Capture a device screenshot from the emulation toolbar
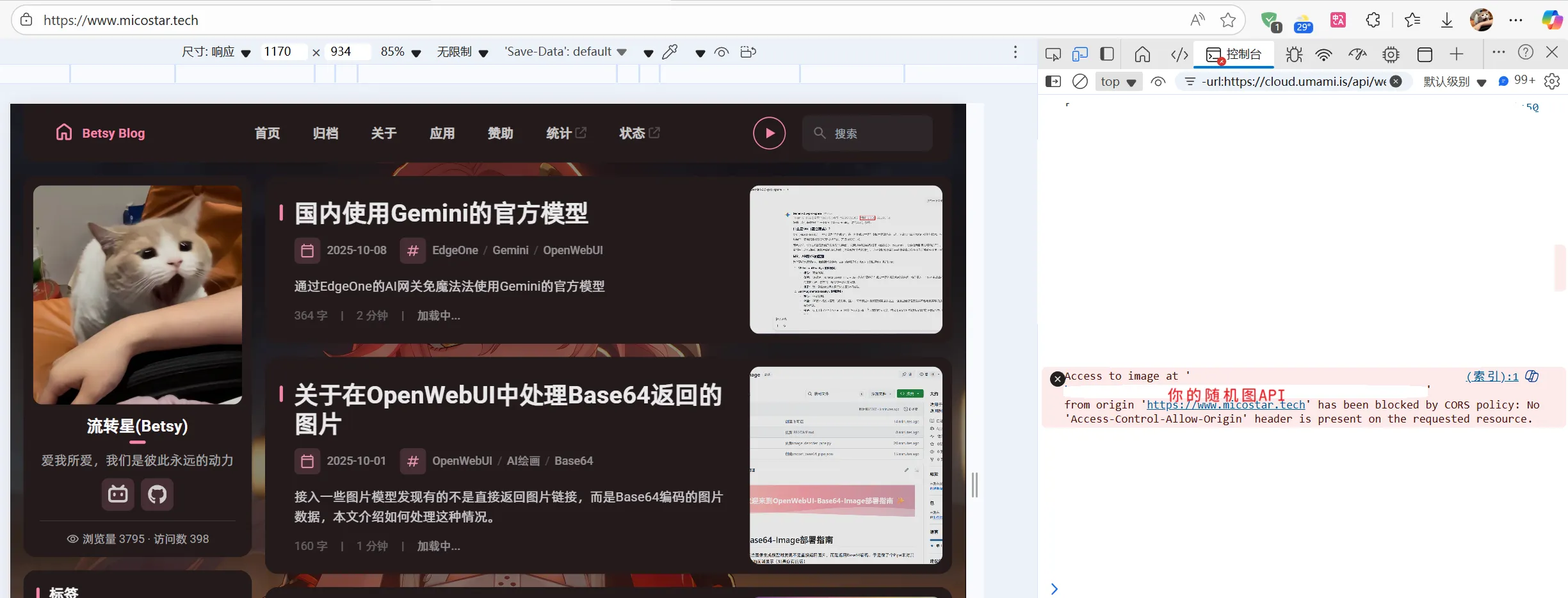Screen dimensions: 1568x598 [x=748, y=52]
